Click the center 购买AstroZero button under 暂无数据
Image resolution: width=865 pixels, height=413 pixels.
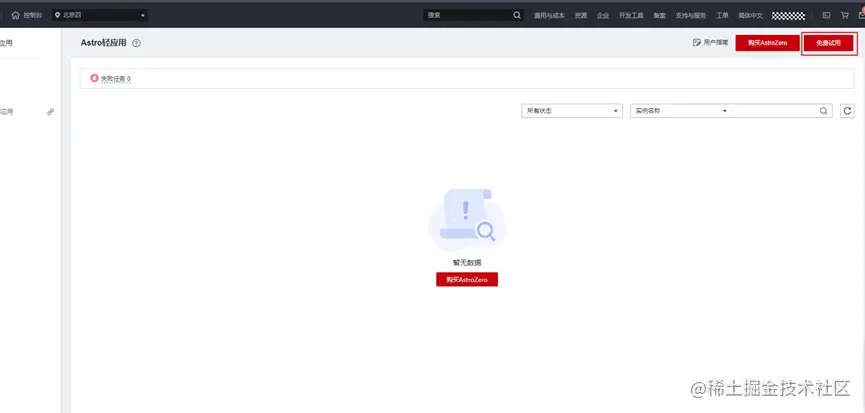[x=467, y=280]
